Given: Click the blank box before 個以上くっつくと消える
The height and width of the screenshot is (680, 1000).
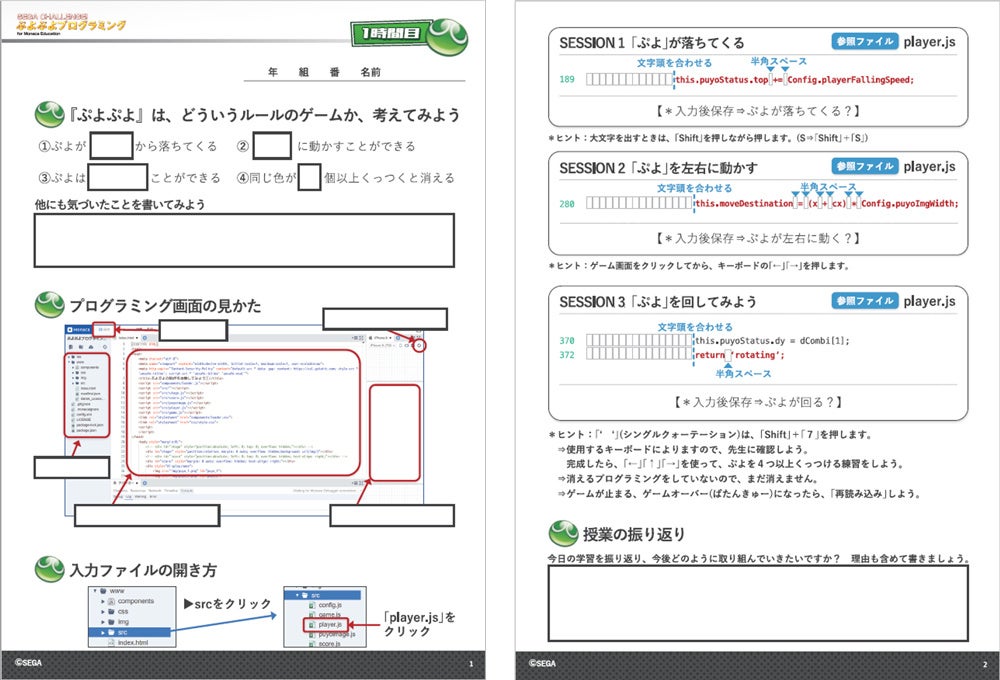Looking at the screenshot, I should [x=309, y=177].
